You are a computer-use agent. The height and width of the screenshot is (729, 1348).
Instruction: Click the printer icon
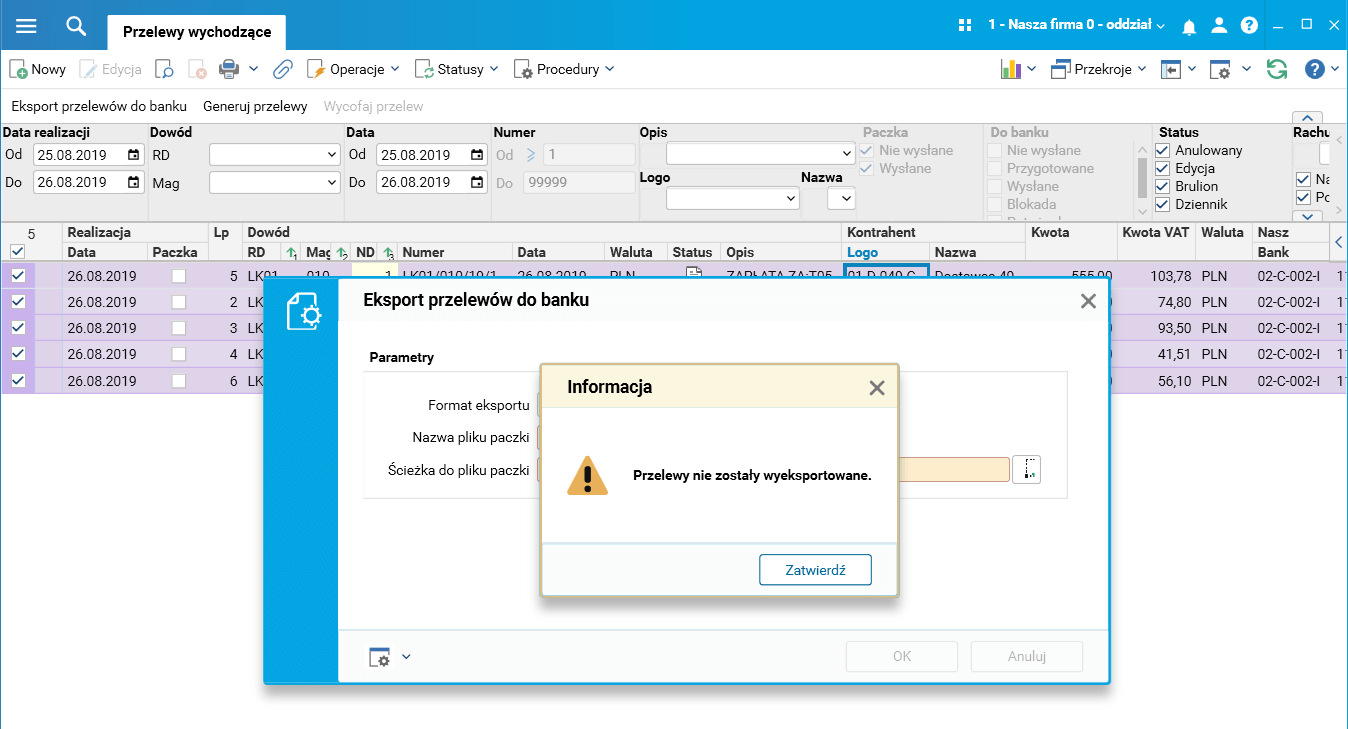pos(229,69)
